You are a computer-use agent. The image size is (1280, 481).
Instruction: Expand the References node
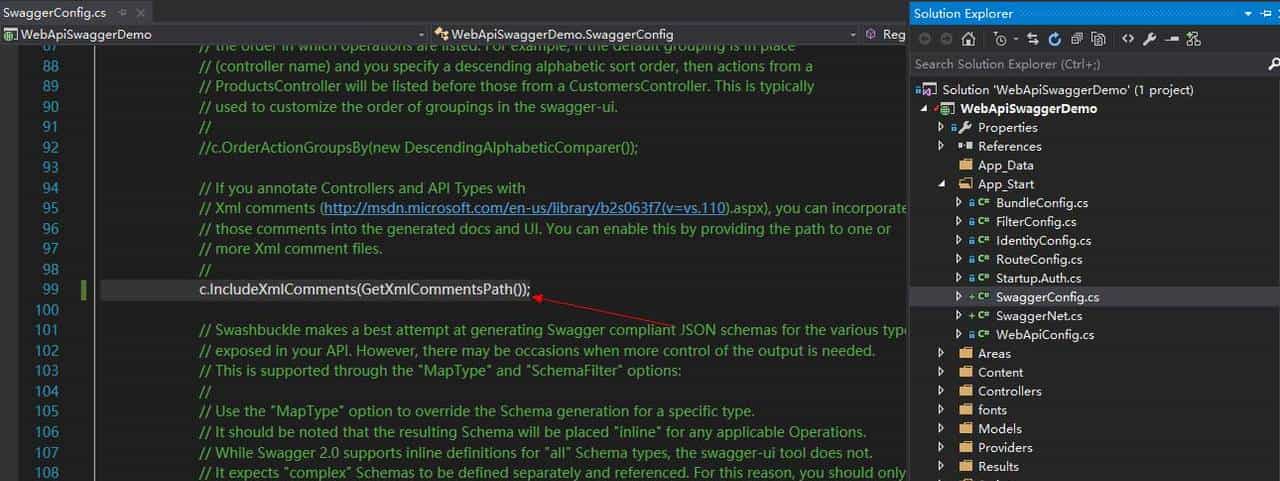click(x=941, y=146)
